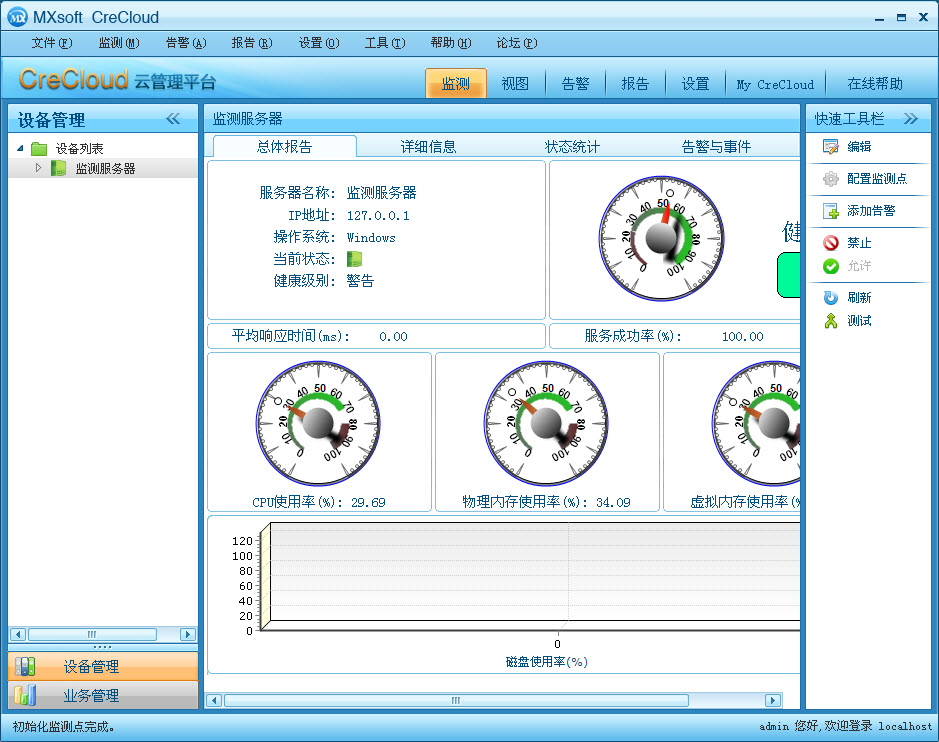
Task: Click the Disable (禁止) red icon
Action: 830,243
